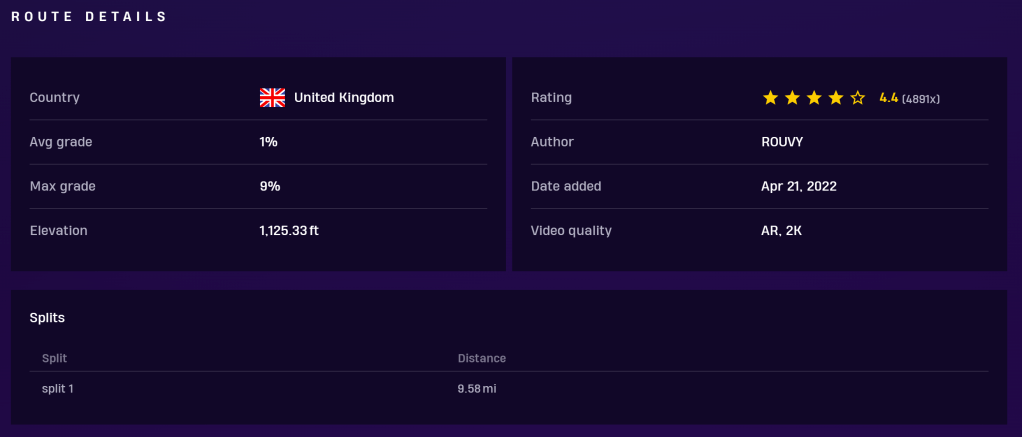Click the 1,125.33 ft elevation value
The width and height of the screenshot is (1022, 437).
[289, 231]
